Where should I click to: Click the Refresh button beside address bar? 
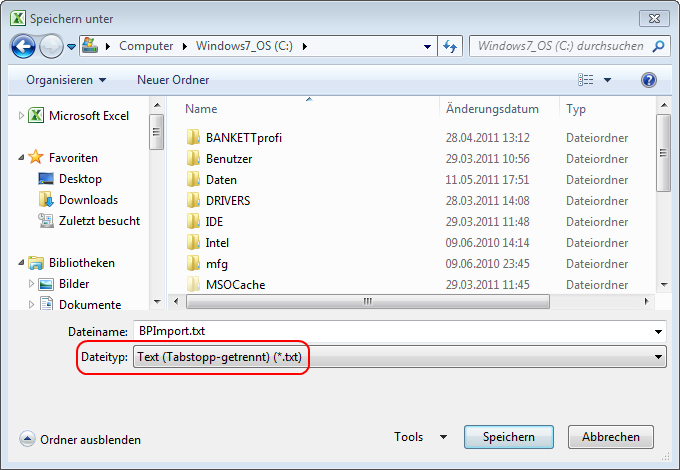(x=450, y=46)
